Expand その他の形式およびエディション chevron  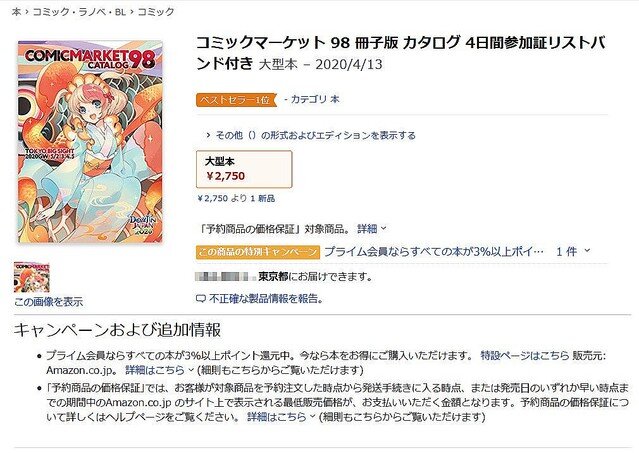[x=208, y=135]
